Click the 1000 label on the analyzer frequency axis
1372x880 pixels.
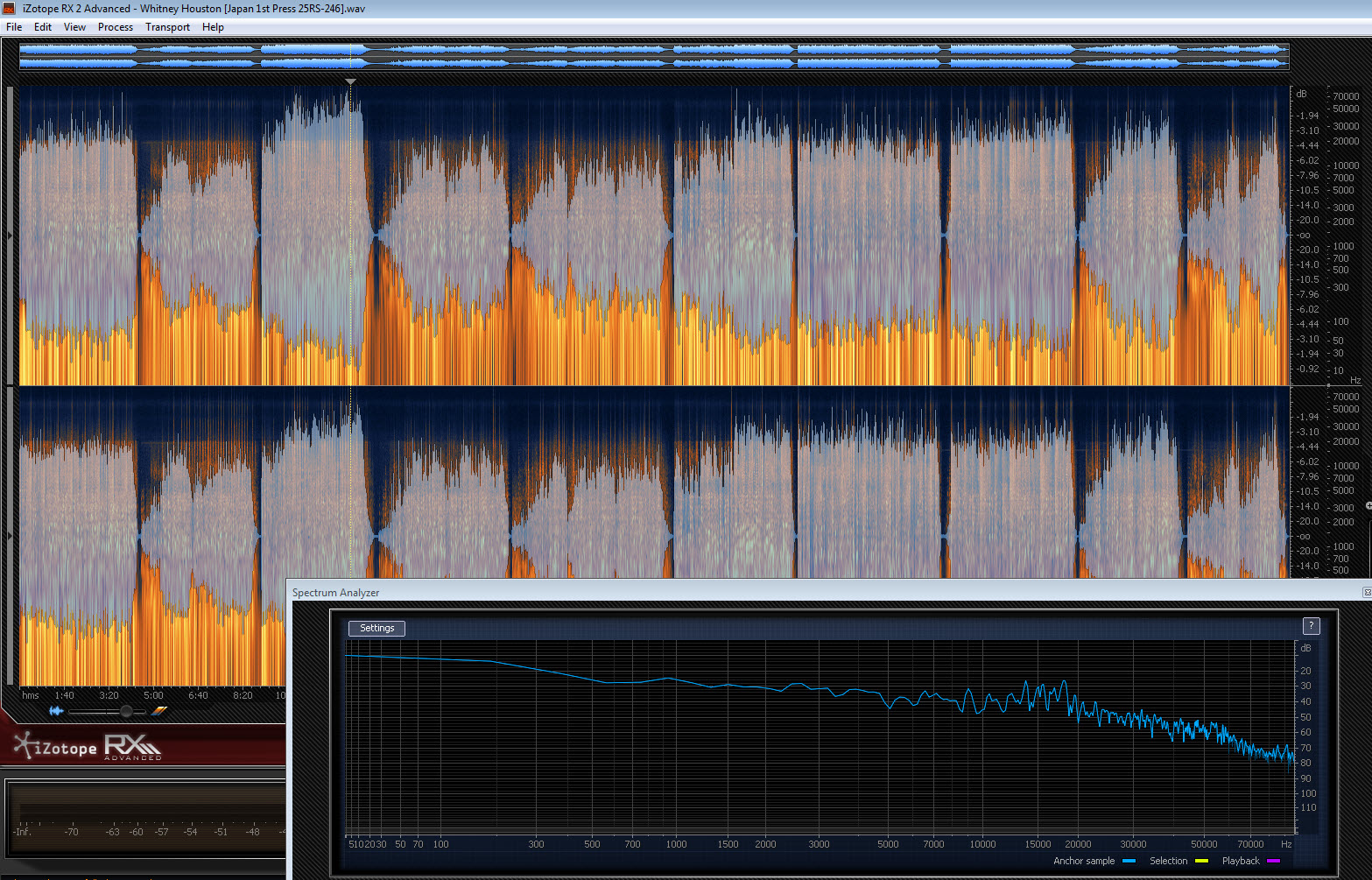(676, 844)
